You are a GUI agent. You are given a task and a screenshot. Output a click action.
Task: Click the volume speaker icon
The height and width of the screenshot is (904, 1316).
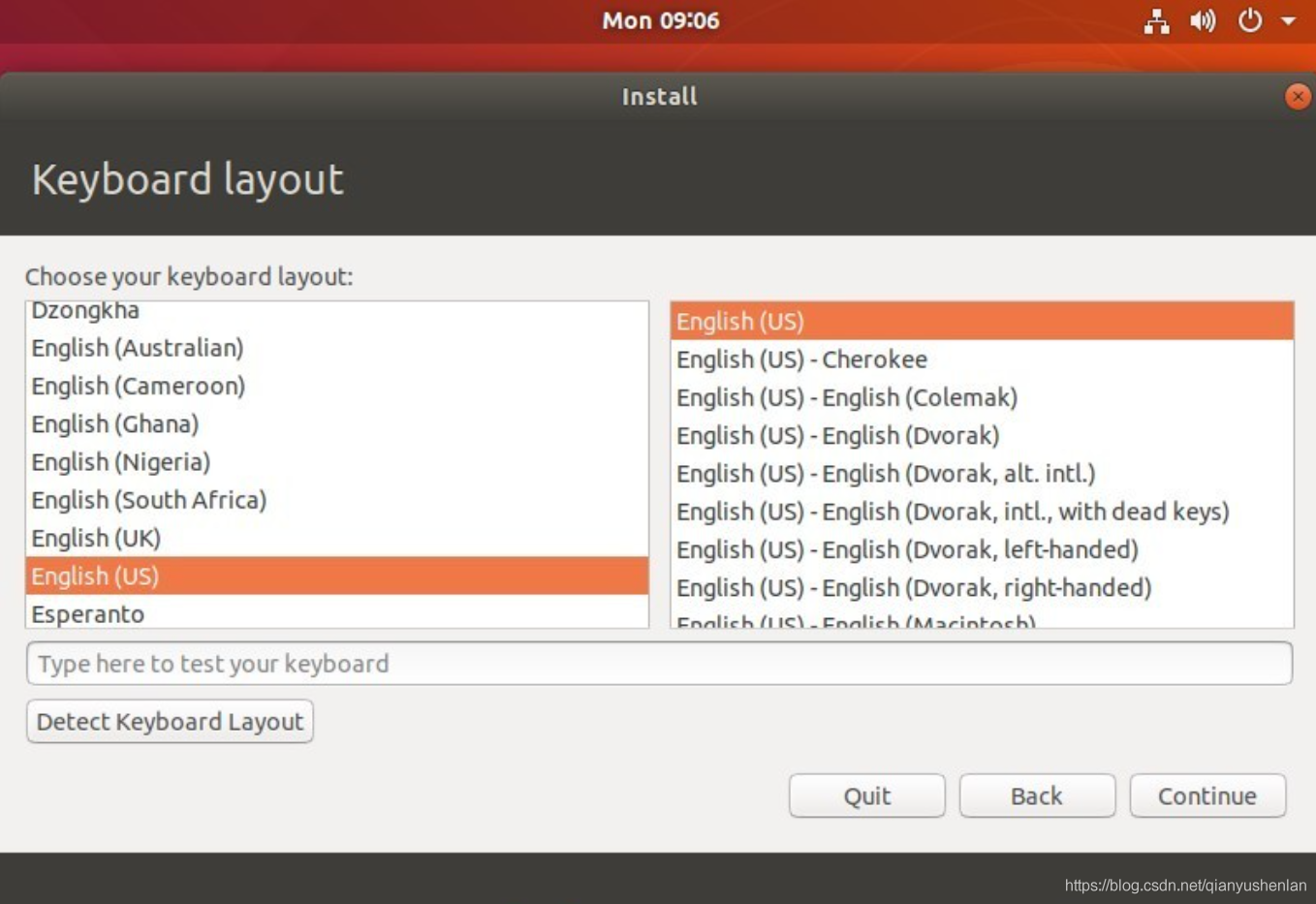[1203, 20]
